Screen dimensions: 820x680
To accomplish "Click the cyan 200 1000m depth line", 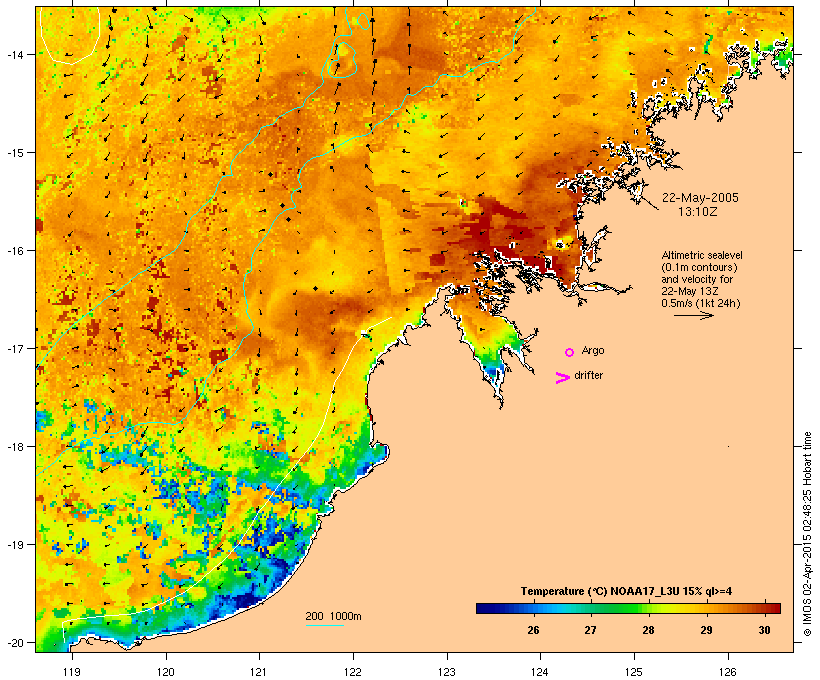I will tap(325, 625).
